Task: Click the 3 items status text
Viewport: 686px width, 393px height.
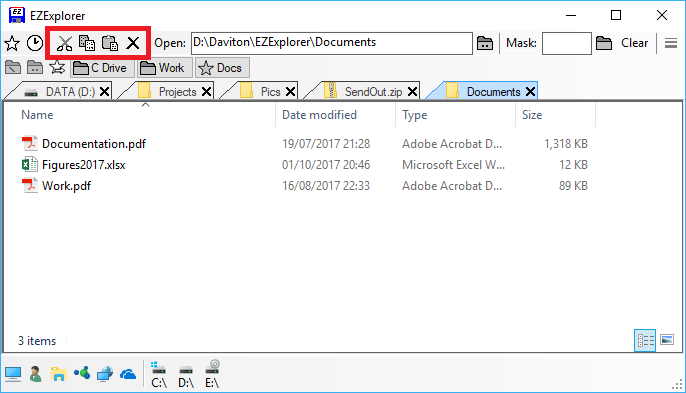Action: tap(37, 340)
